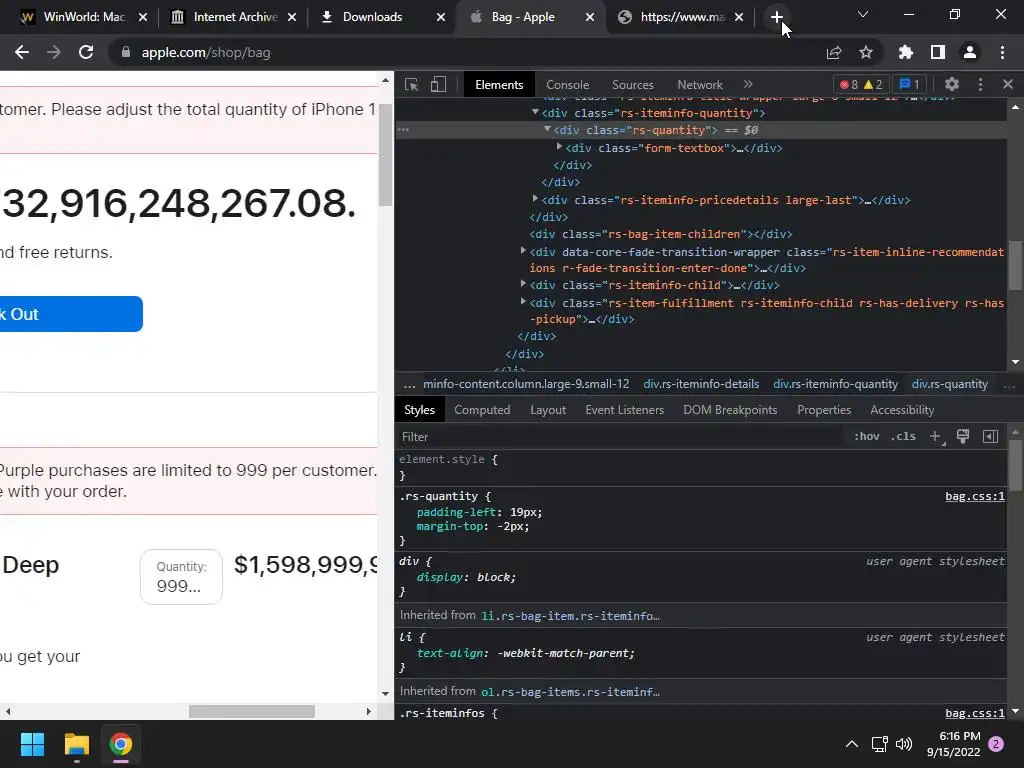Screen dimensions: 1024x768
Task: Bookmark this page with the star icon
Action: (866, 52)
